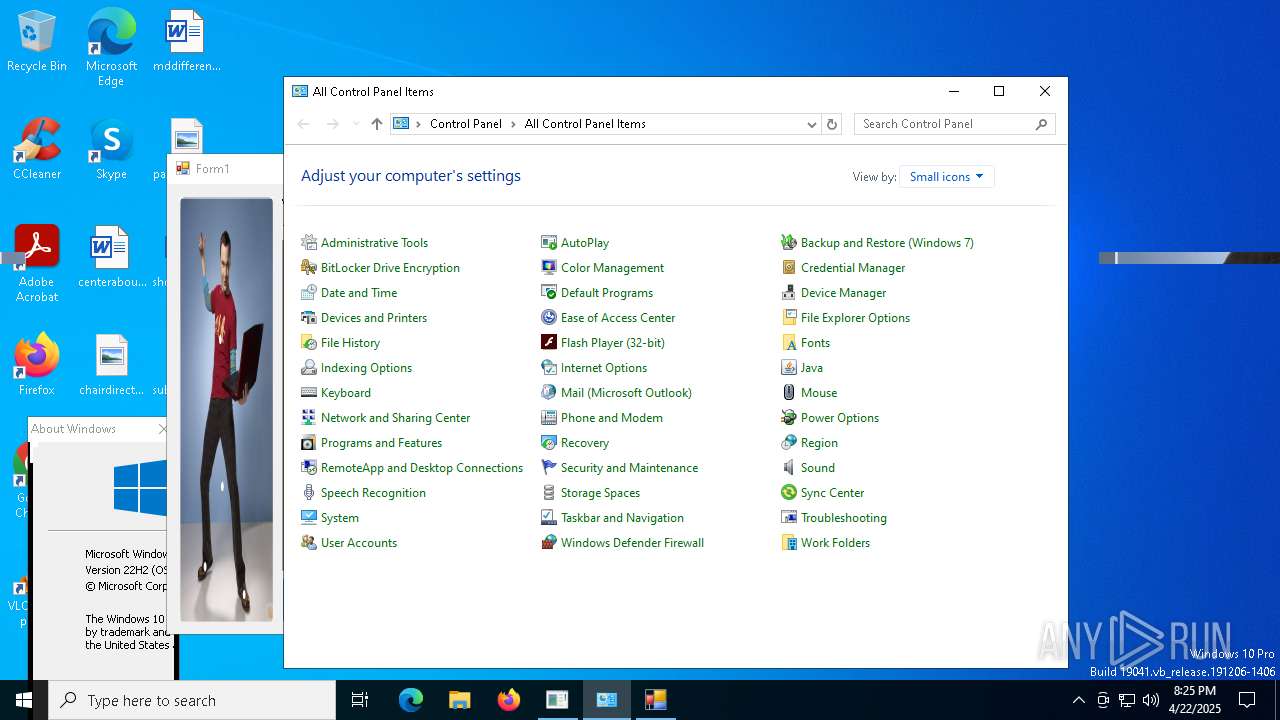This screenshot has width=1280, height=720.
Task: Click the Devices and Printers icon
Action: [x=309, y=318]
